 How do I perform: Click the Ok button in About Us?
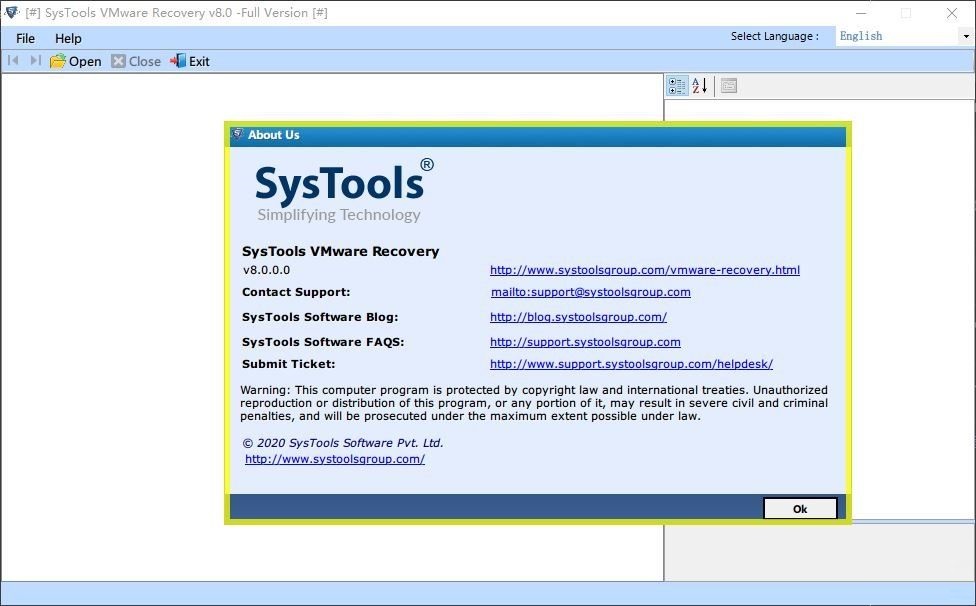click(800, 509)
